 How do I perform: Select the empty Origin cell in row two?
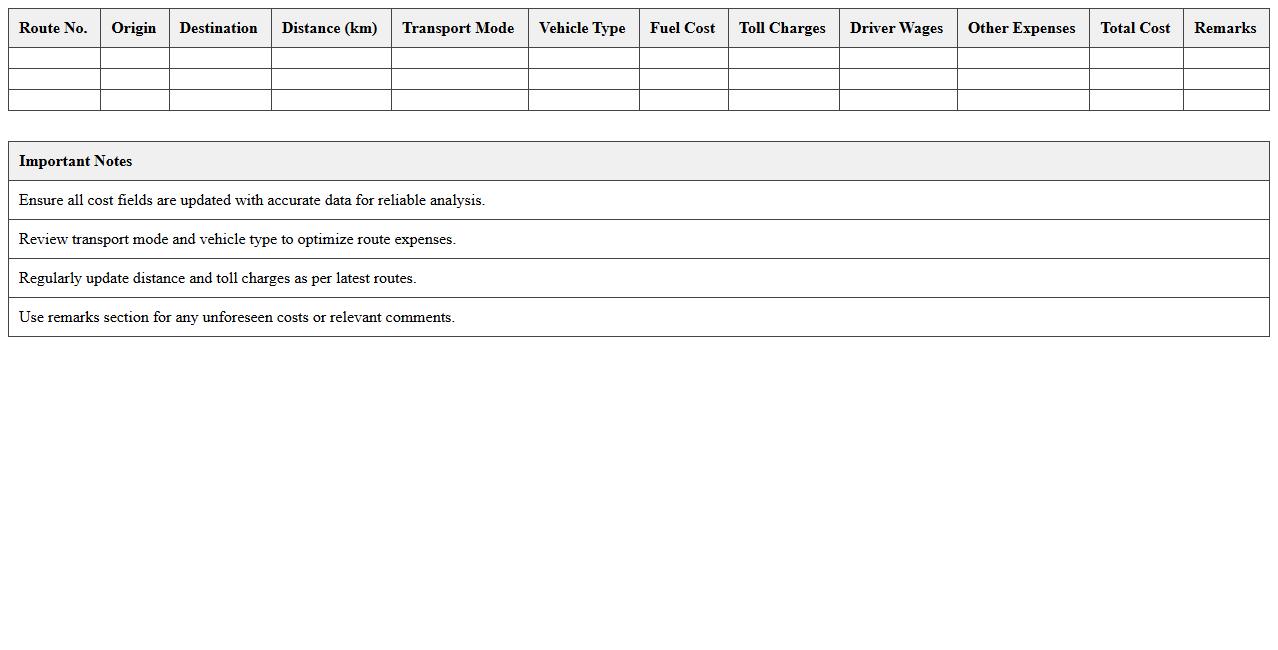[134, 79]
